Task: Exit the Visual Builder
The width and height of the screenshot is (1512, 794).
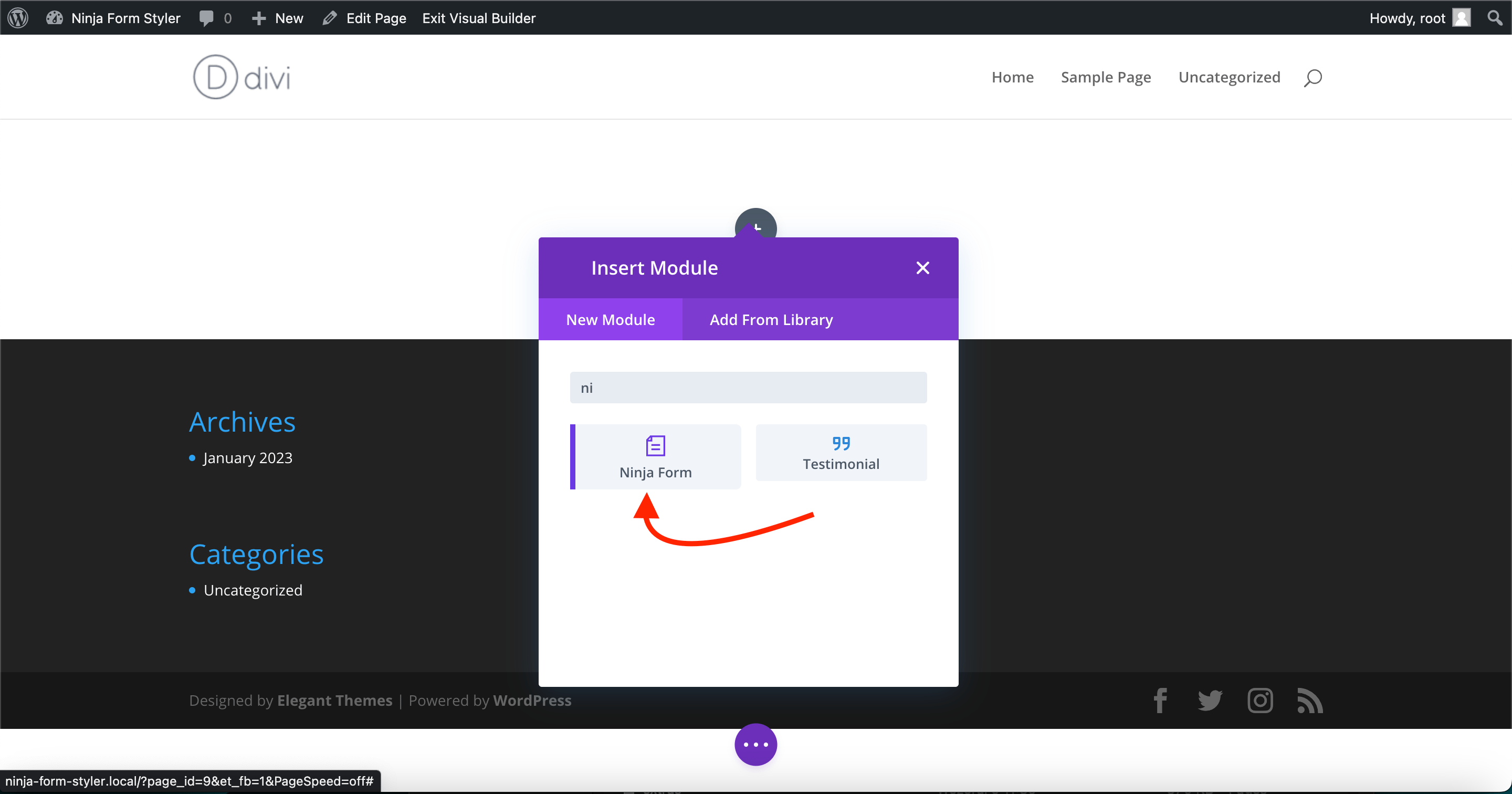Action: click(479, 18)
